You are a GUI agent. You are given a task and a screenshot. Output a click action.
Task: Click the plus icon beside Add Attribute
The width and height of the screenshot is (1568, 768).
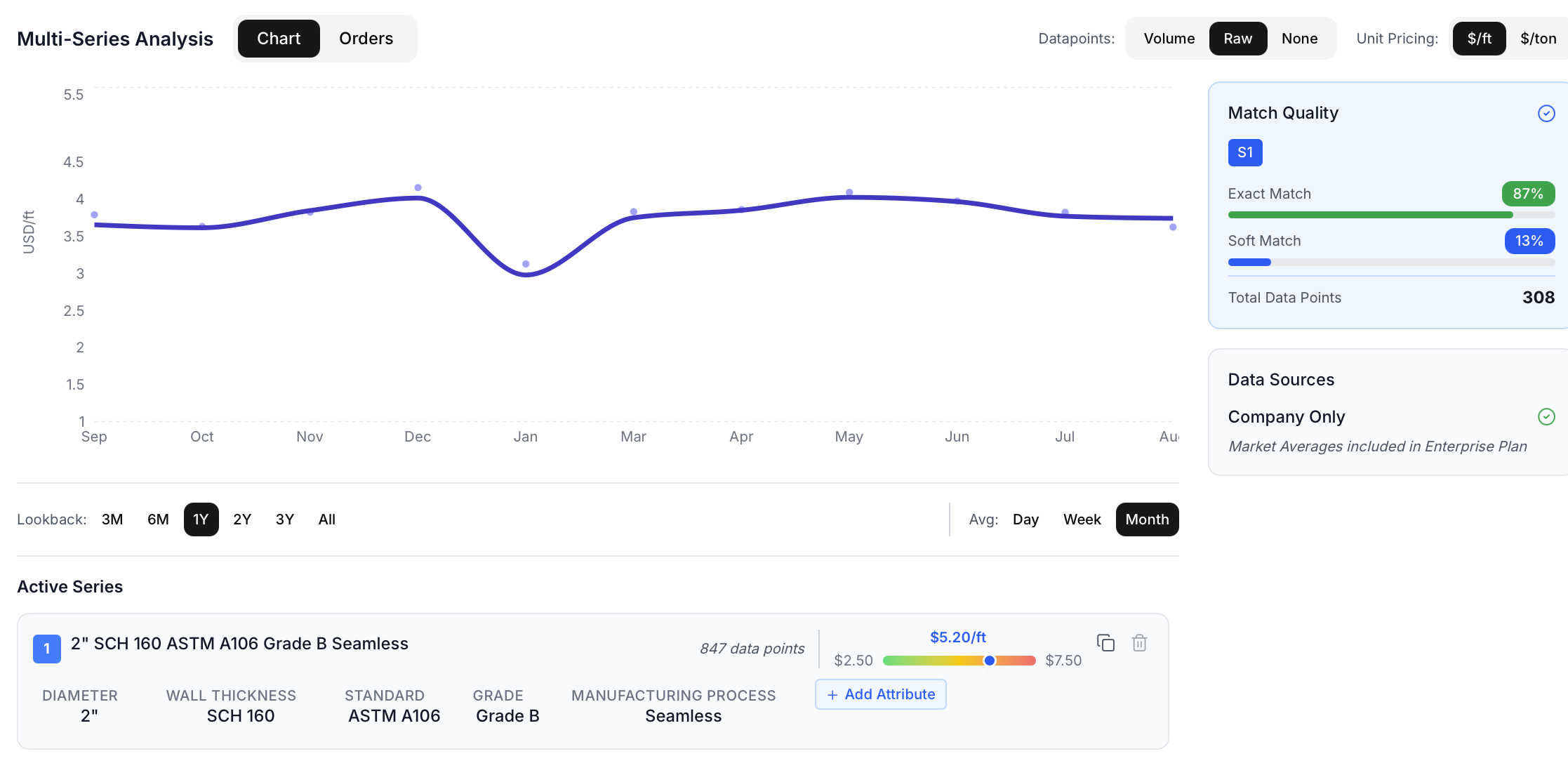point(832,694)
